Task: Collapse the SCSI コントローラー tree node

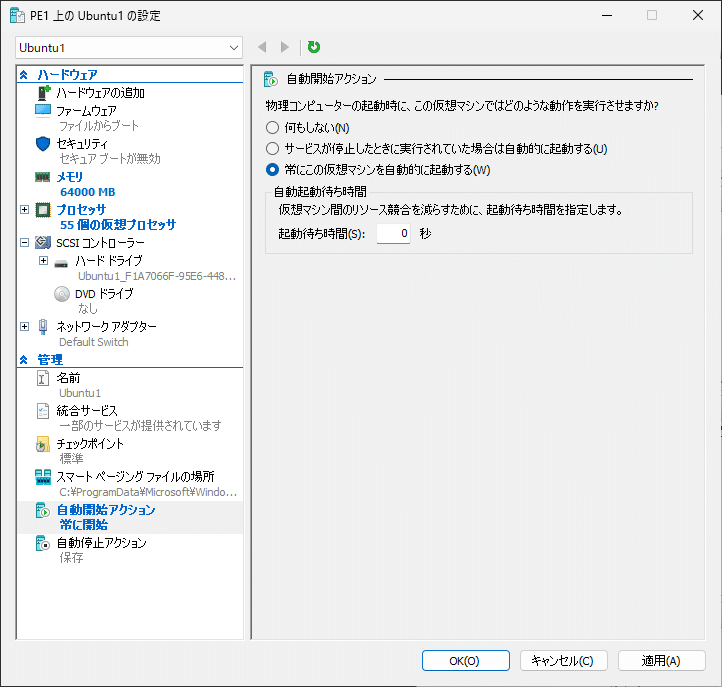Action: coord(24,242)
